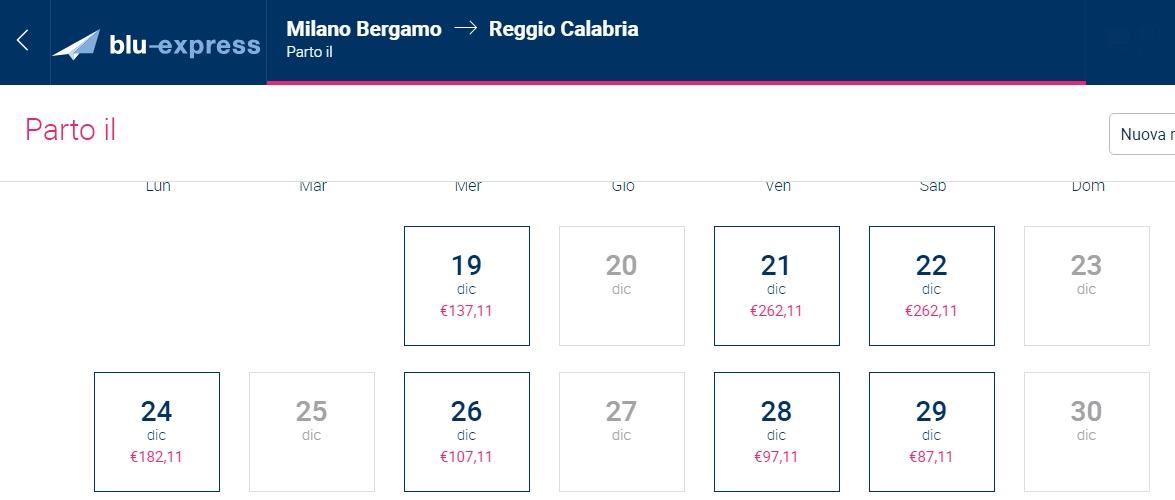Viewport: 1175px width, 500px height.
Task: Select 28 dic at €97,11
Action: (x=776, y=431)
